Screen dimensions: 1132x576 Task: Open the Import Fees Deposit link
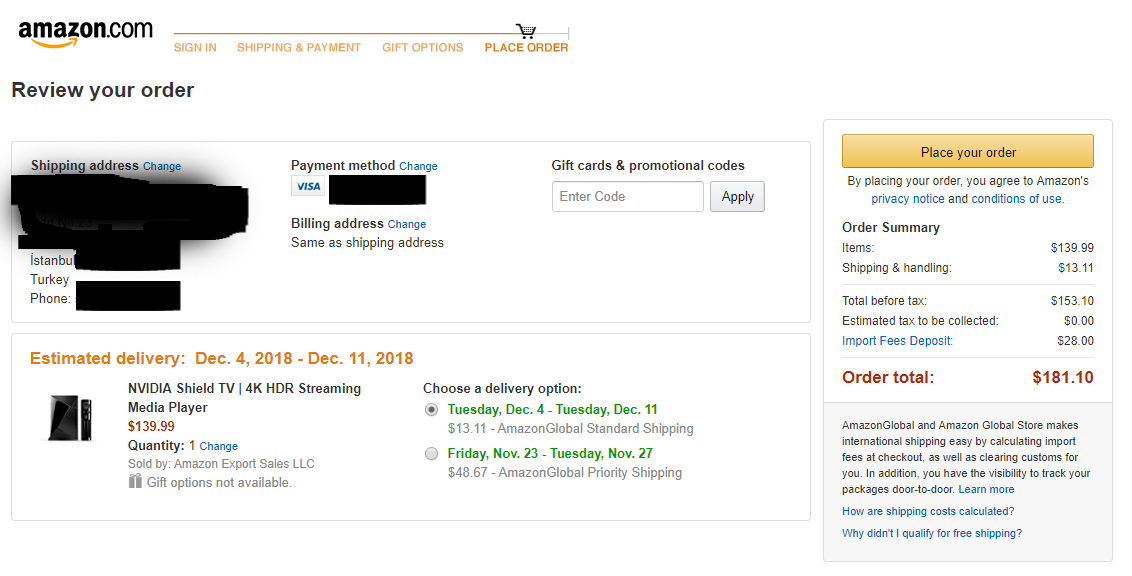(897, 341)
